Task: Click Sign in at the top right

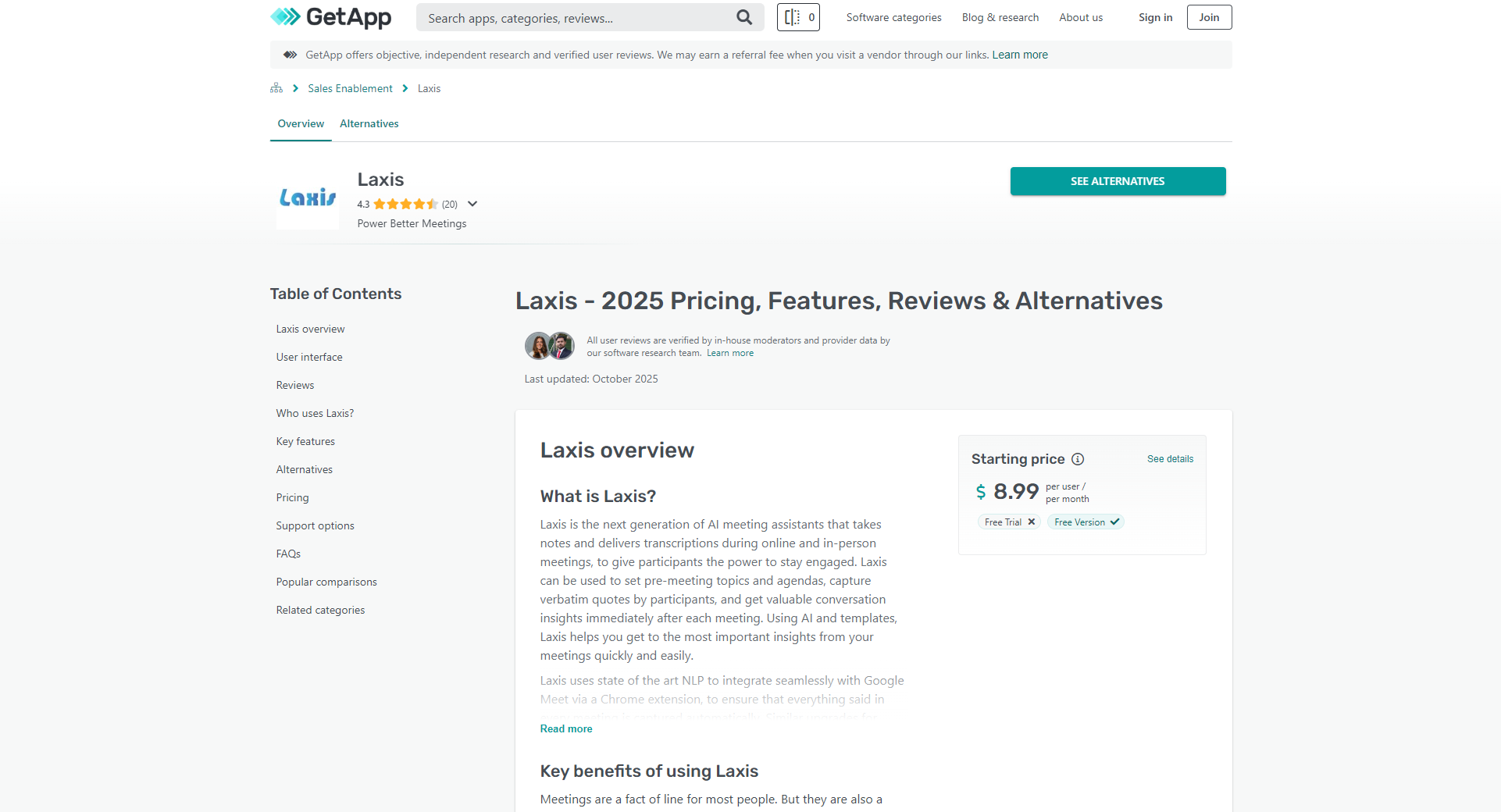Action: coord(1155,17)
